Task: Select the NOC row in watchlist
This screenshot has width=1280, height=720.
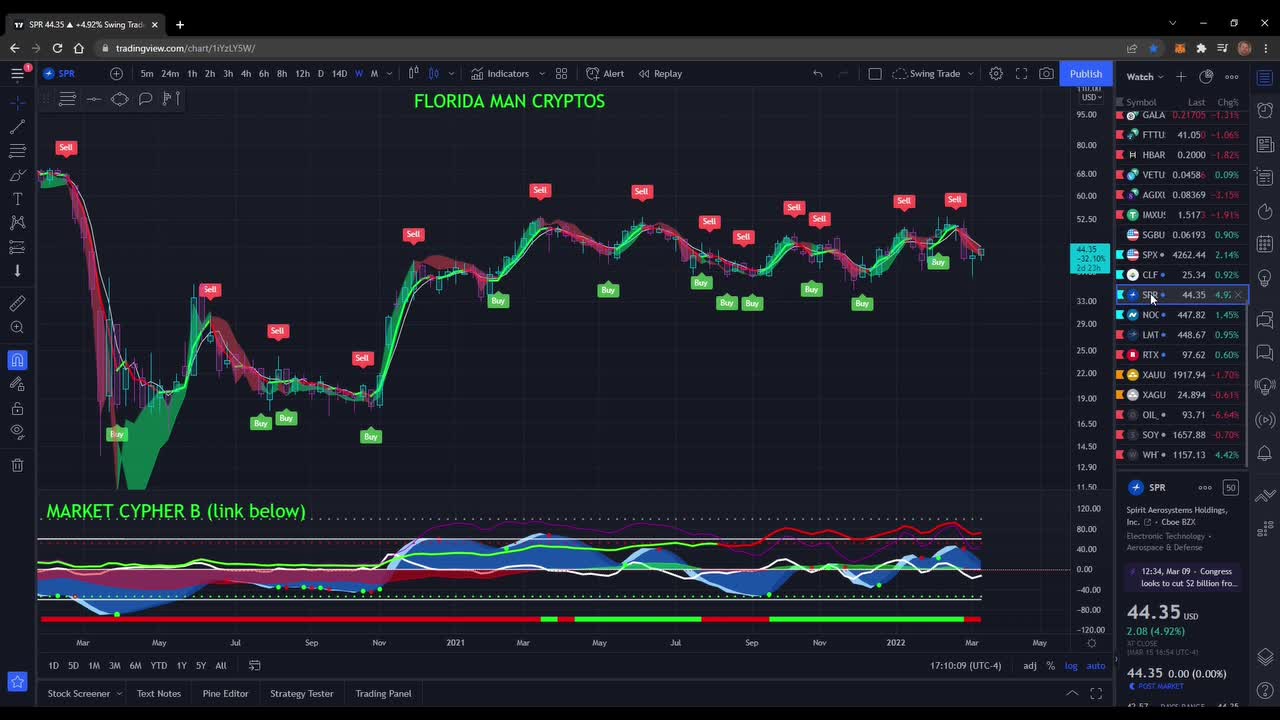Action: click(1181, 315)
